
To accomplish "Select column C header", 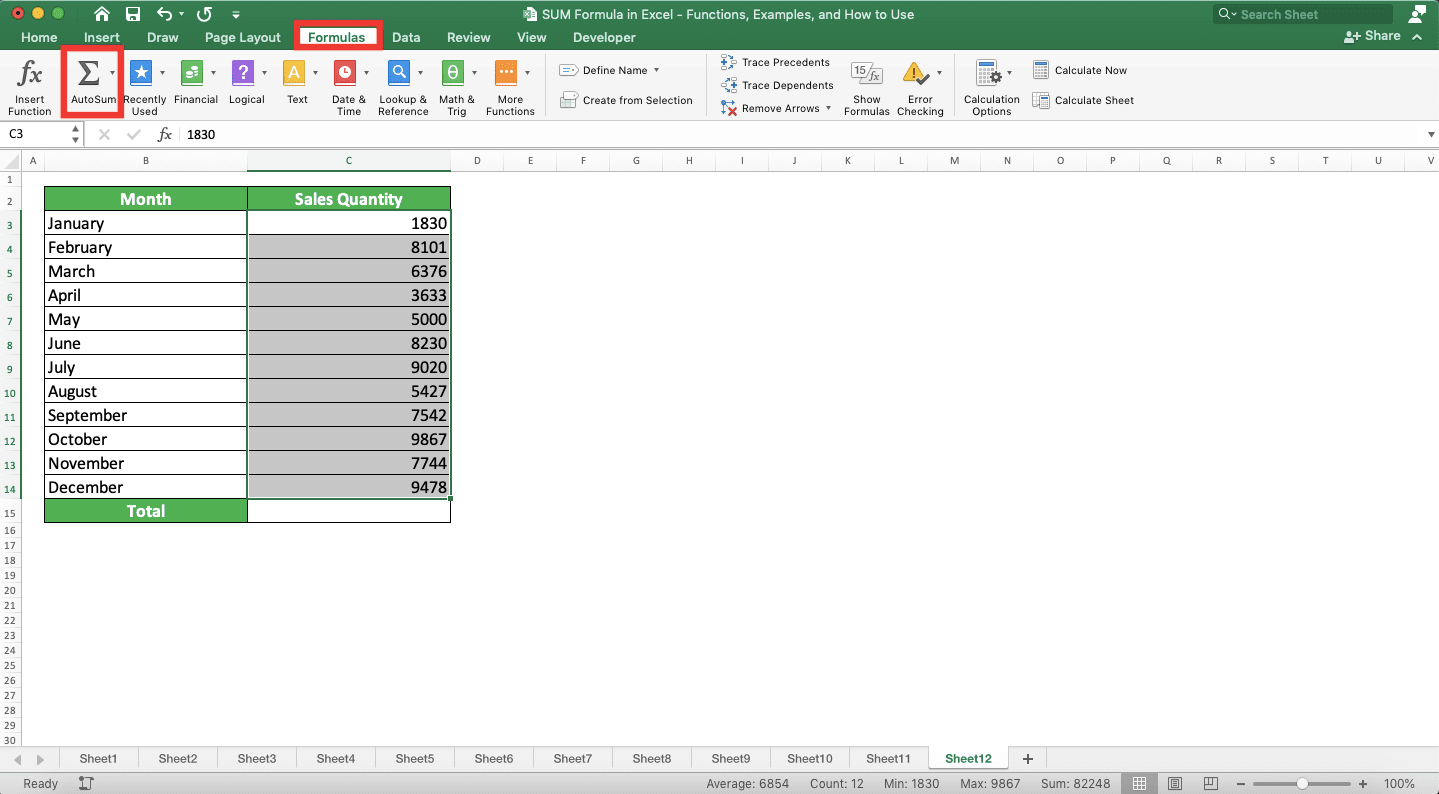I will (348, 160).
